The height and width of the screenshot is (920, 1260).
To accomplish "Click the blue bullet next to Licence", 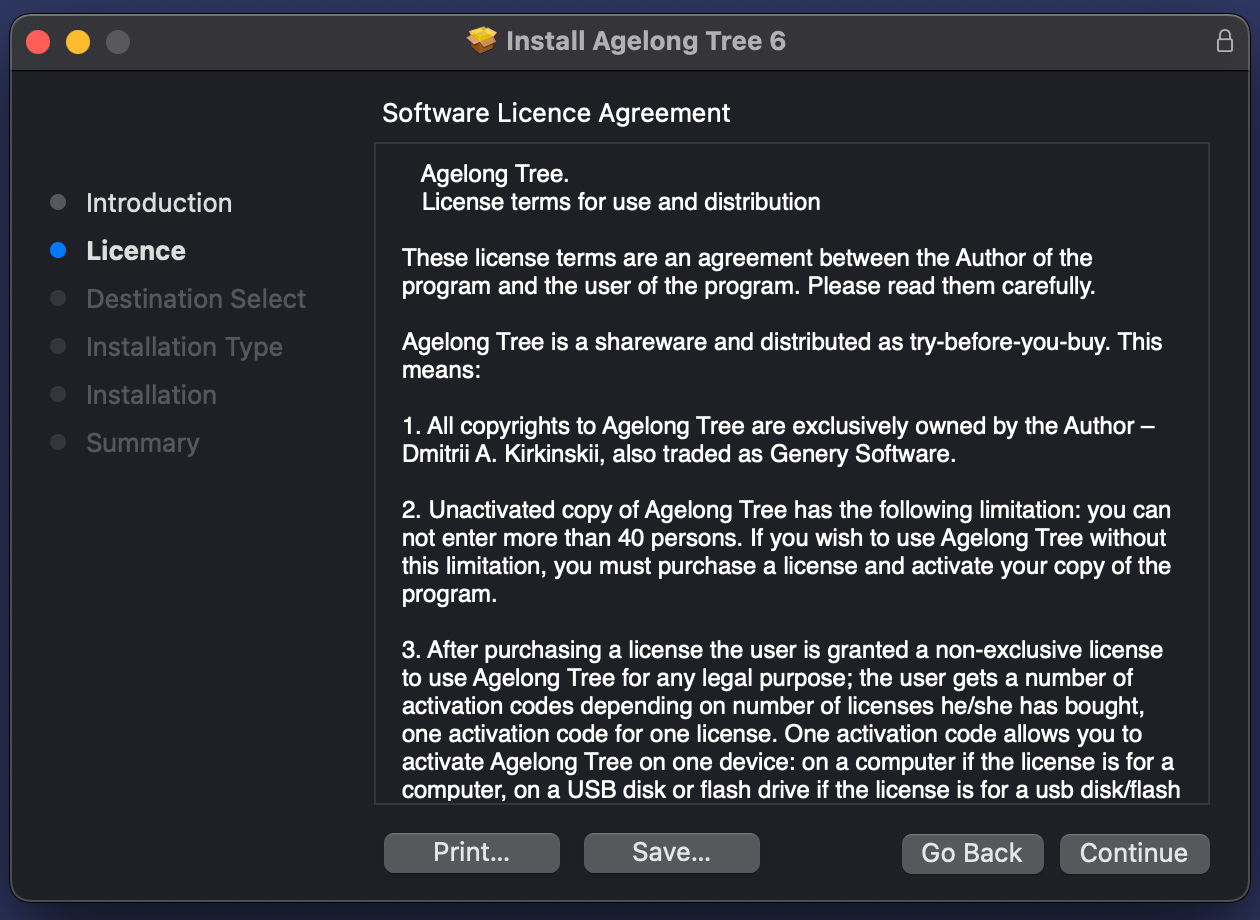I will click(58, 251).
